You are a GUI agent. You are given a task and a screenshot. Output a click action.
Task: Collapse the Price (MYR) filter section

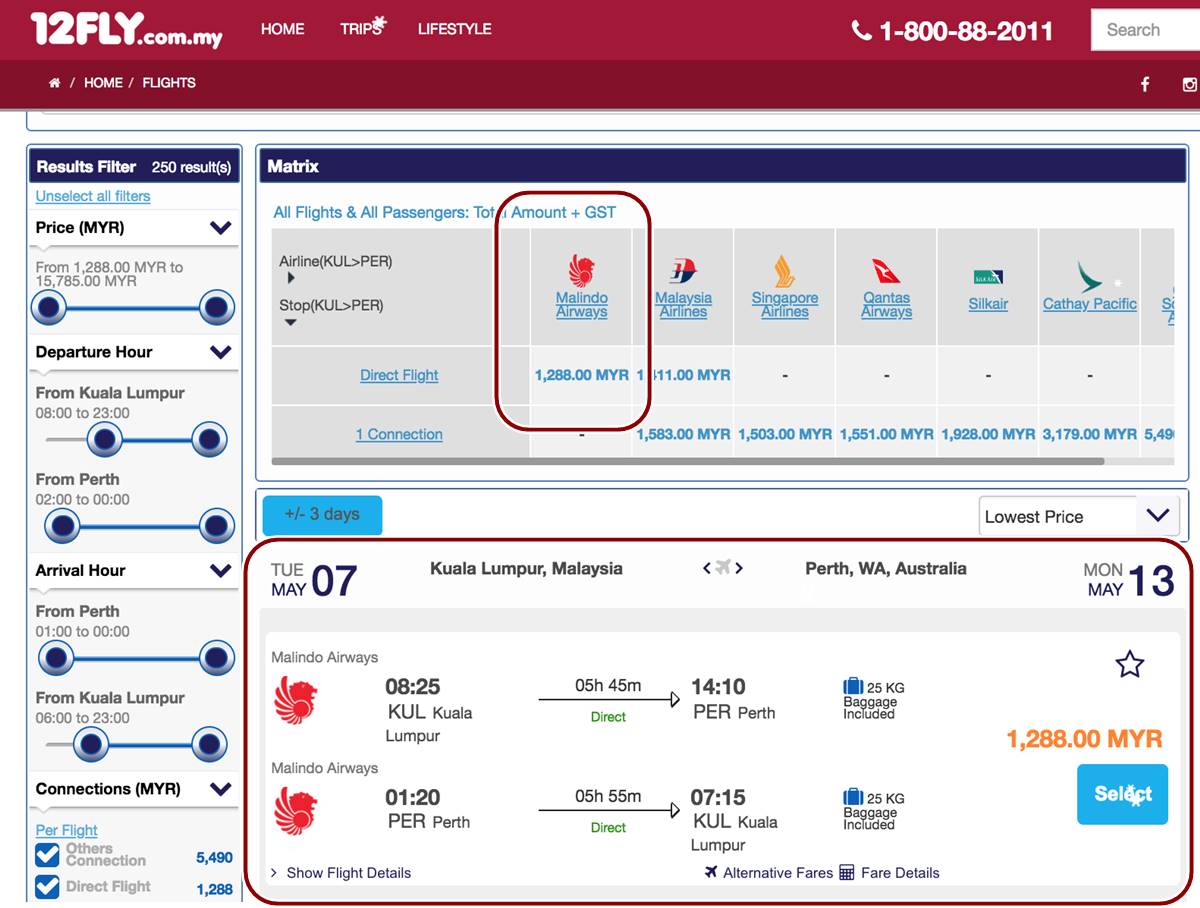[x=221, y=228]
